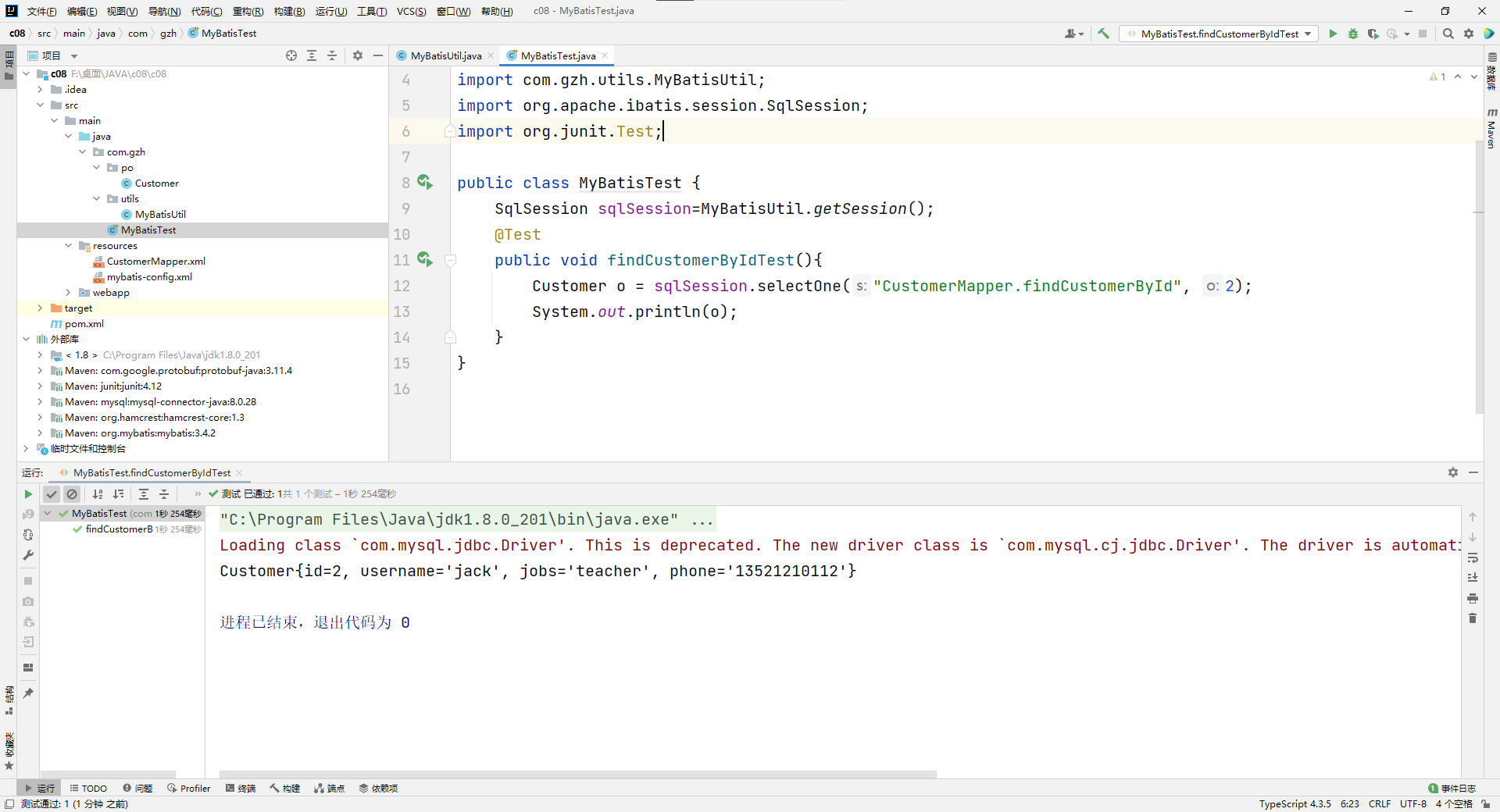
Task: Open the 终端 terminal tool window
Action: click(x=241, y=788)
